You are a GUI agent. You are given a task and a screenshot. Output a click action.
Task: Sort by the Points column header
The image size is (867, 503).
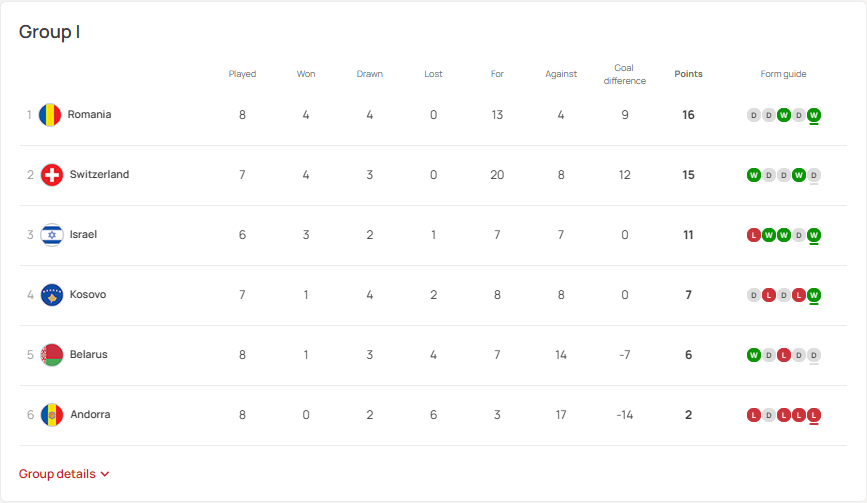point(688,74)
